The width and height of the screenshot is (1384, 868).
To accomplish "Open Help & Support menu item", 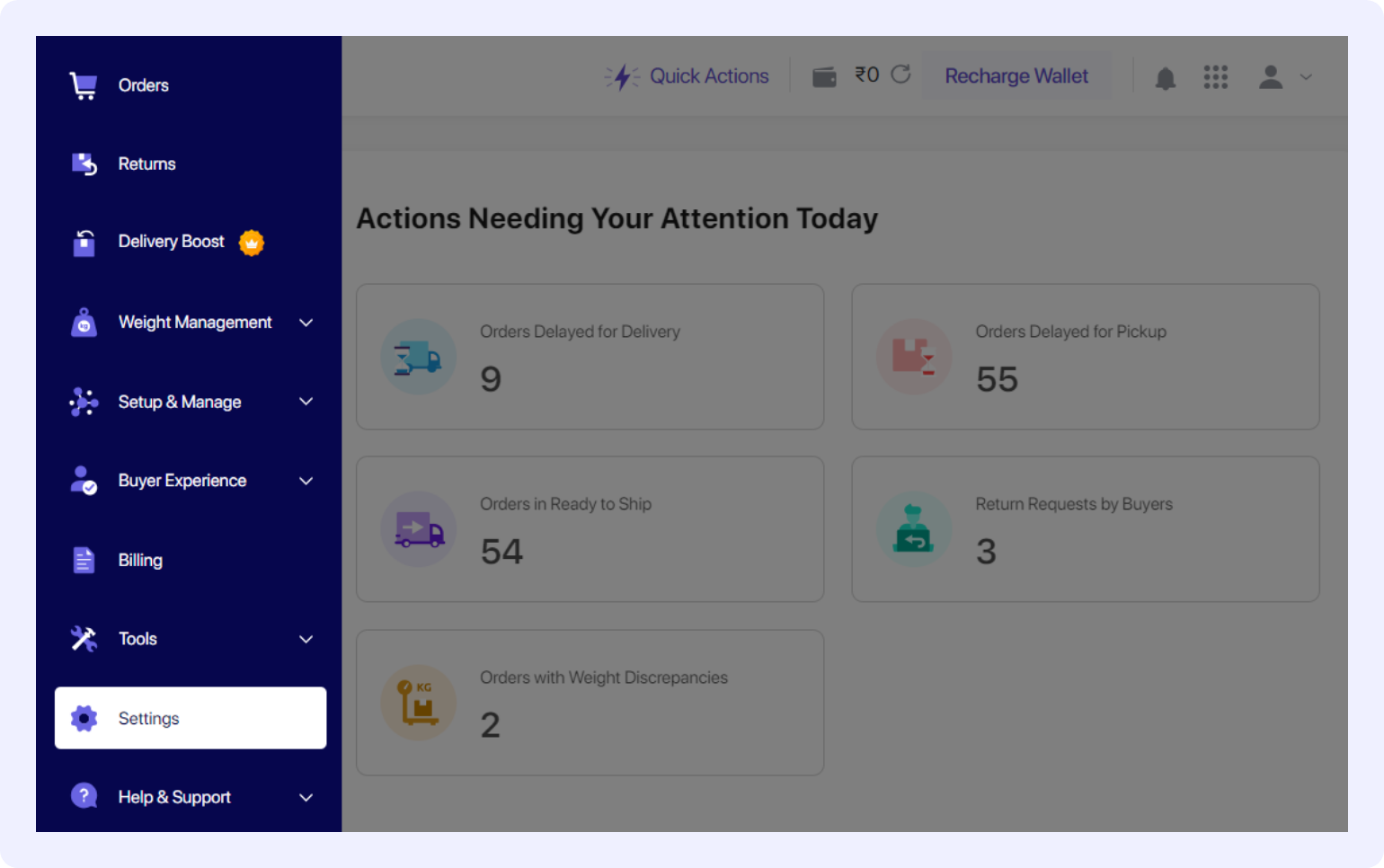I will (x=174, y=797).
